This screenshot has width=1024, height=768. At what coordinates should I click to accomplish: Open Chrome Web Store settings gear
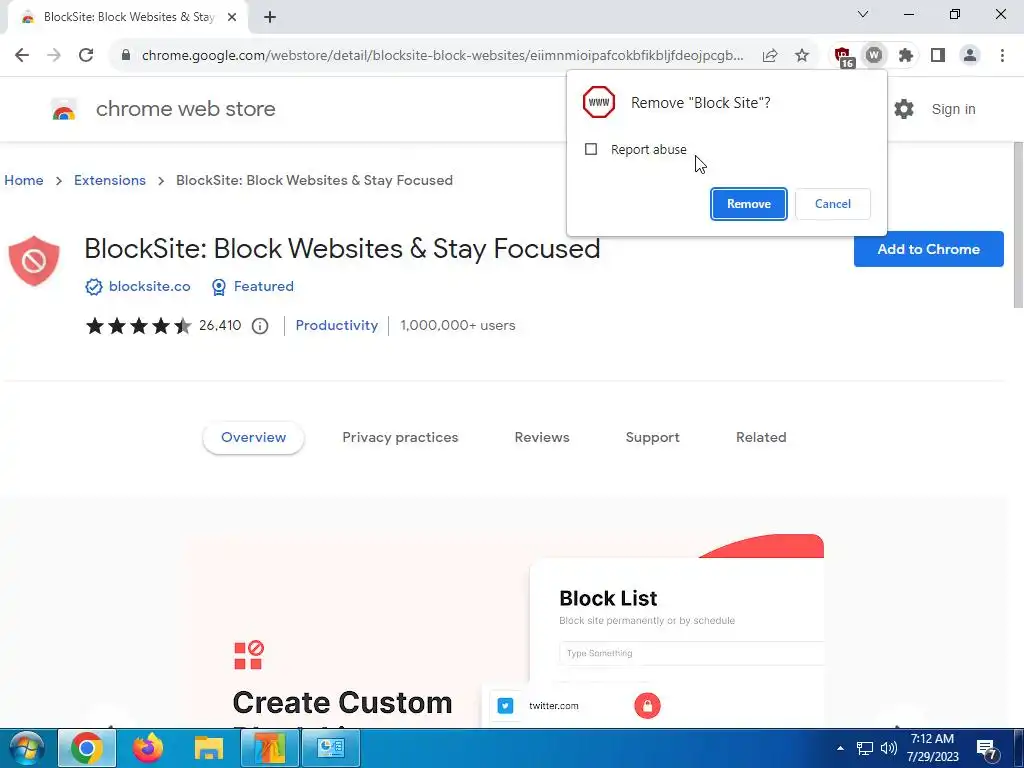click(x=904, y=109)
